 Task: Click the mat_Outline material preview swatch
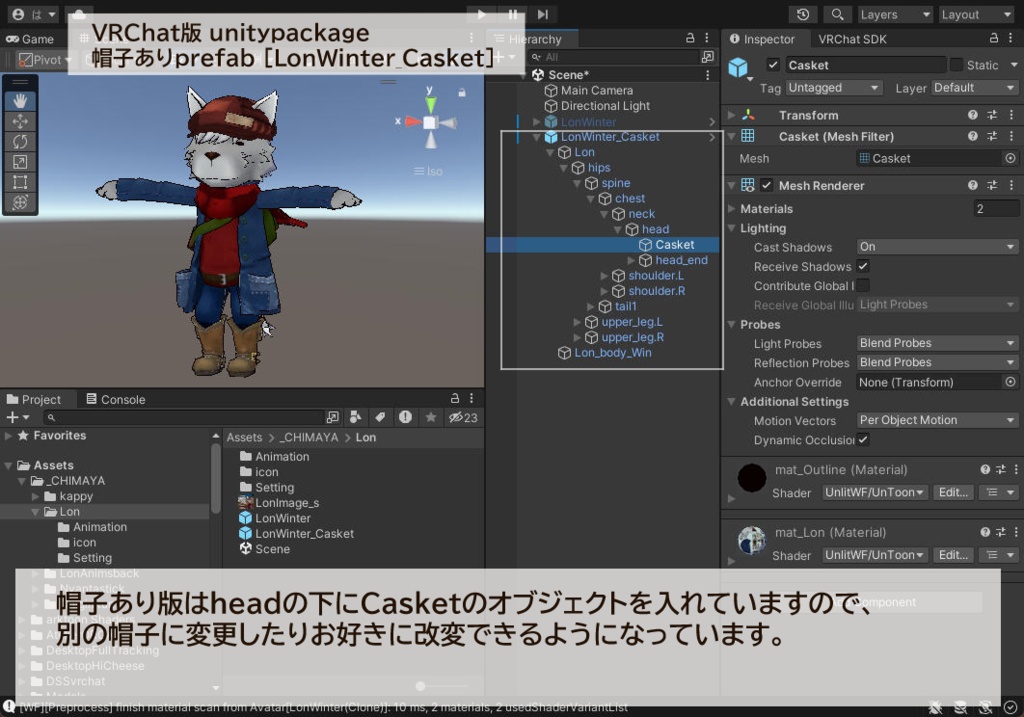tap(752, 477)
